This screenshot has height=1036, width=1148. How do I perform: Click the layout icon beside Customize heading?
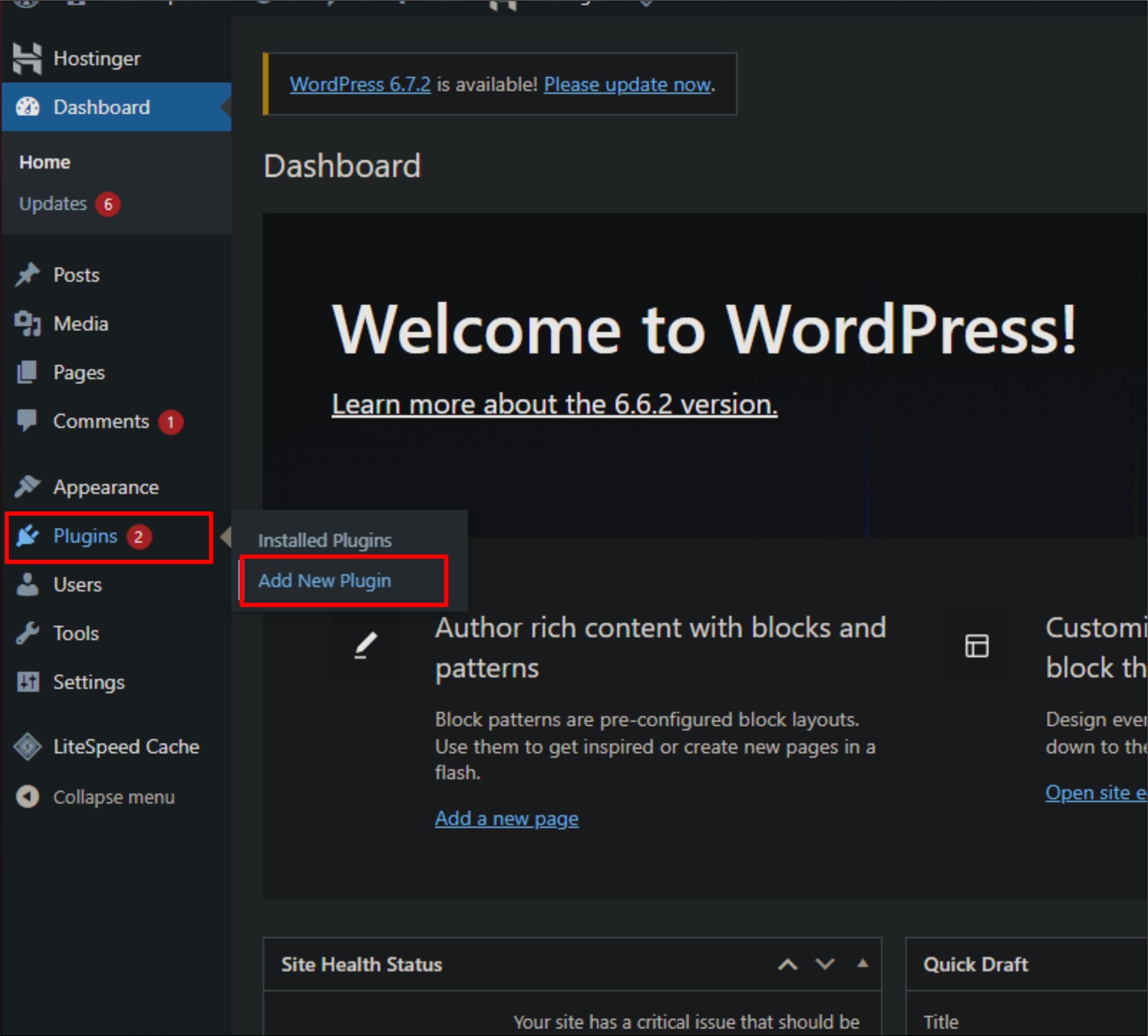coord(977,646)
